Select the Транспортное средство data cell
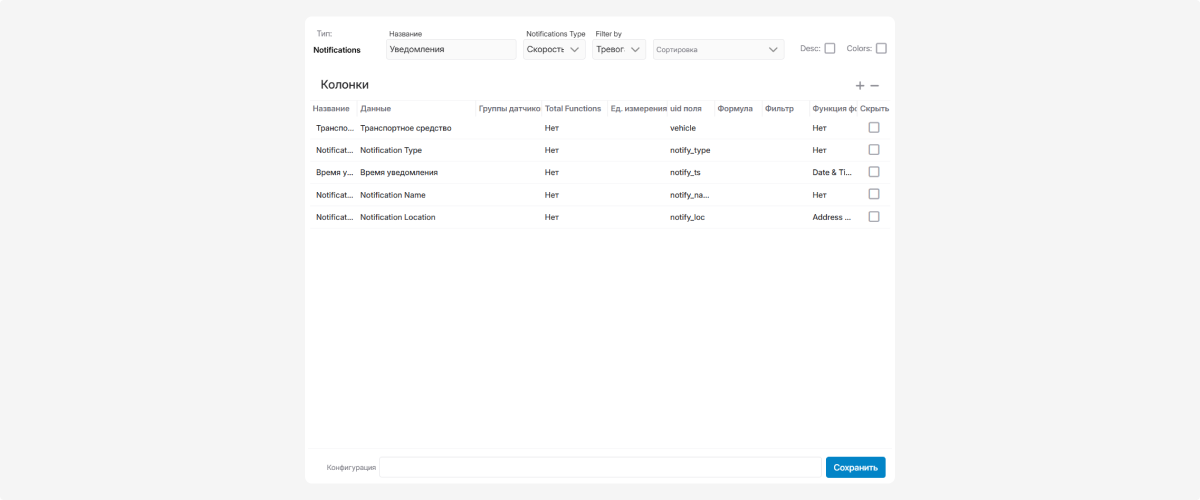The width and height of the screenshot is (1200, 500). point(406,128)
